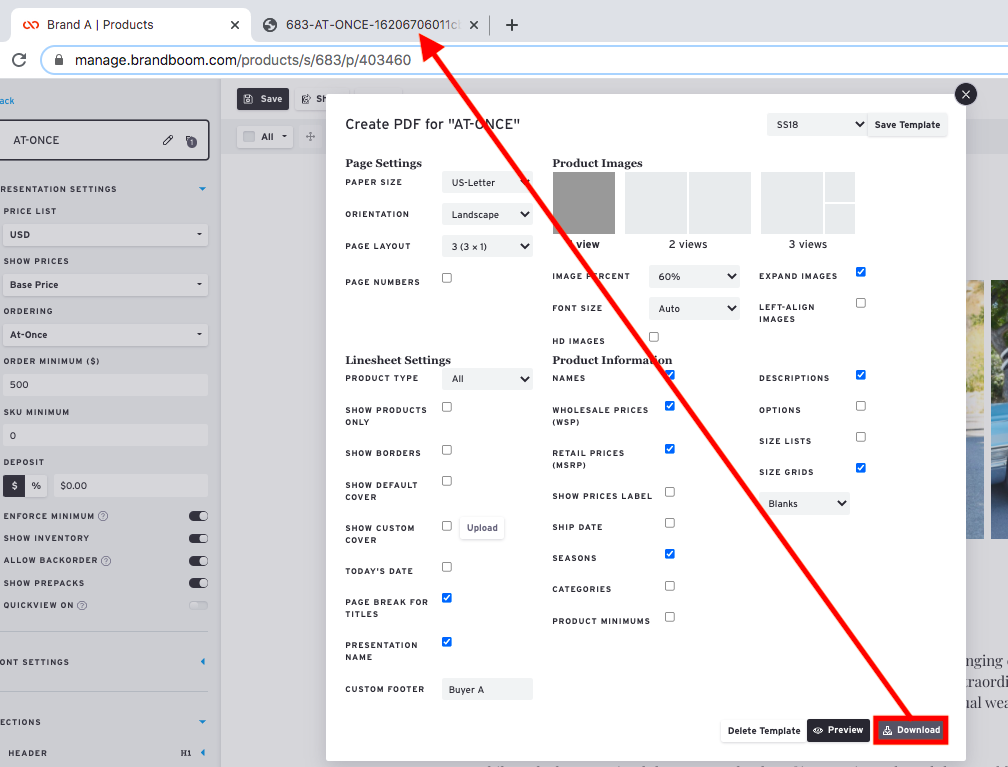Click the browser URL address bar
Screen dimensions: 1008x767
tap(527, 60)
